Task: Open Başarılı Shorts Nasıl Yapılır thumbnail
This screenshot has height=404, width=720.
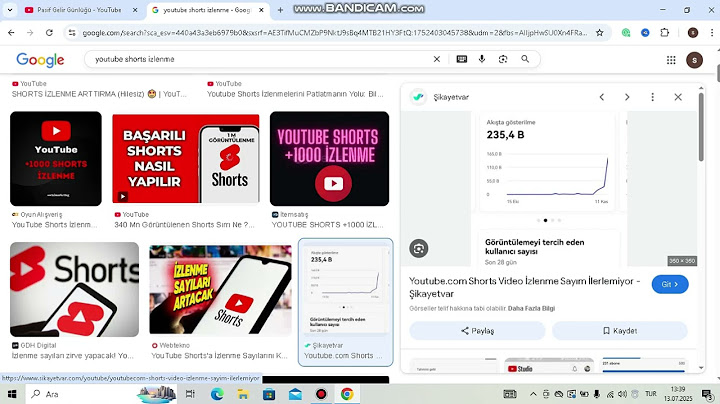Action: (x=186, y=158)
